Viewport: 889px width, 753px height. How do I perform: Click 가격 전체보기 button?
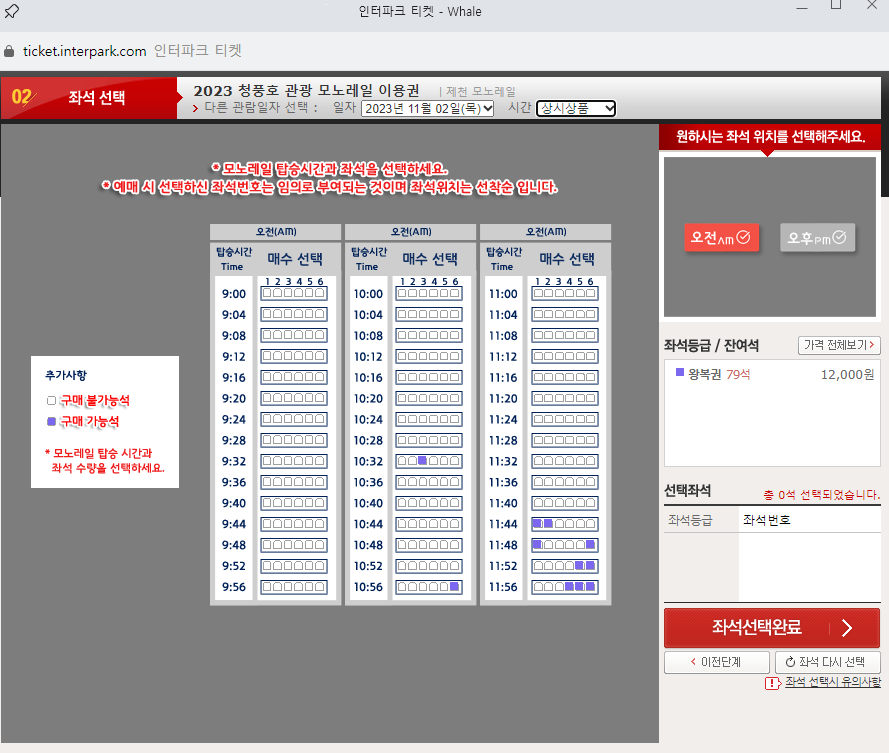click(839, 345)
